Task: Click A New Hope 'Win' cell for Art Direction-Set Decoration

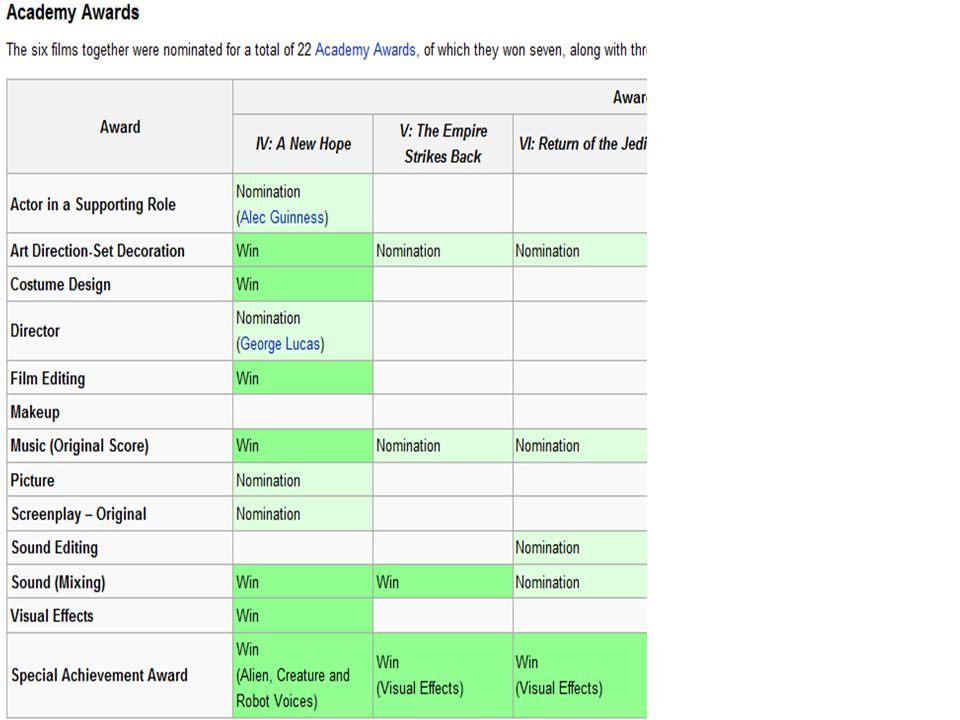Action: 303,250
